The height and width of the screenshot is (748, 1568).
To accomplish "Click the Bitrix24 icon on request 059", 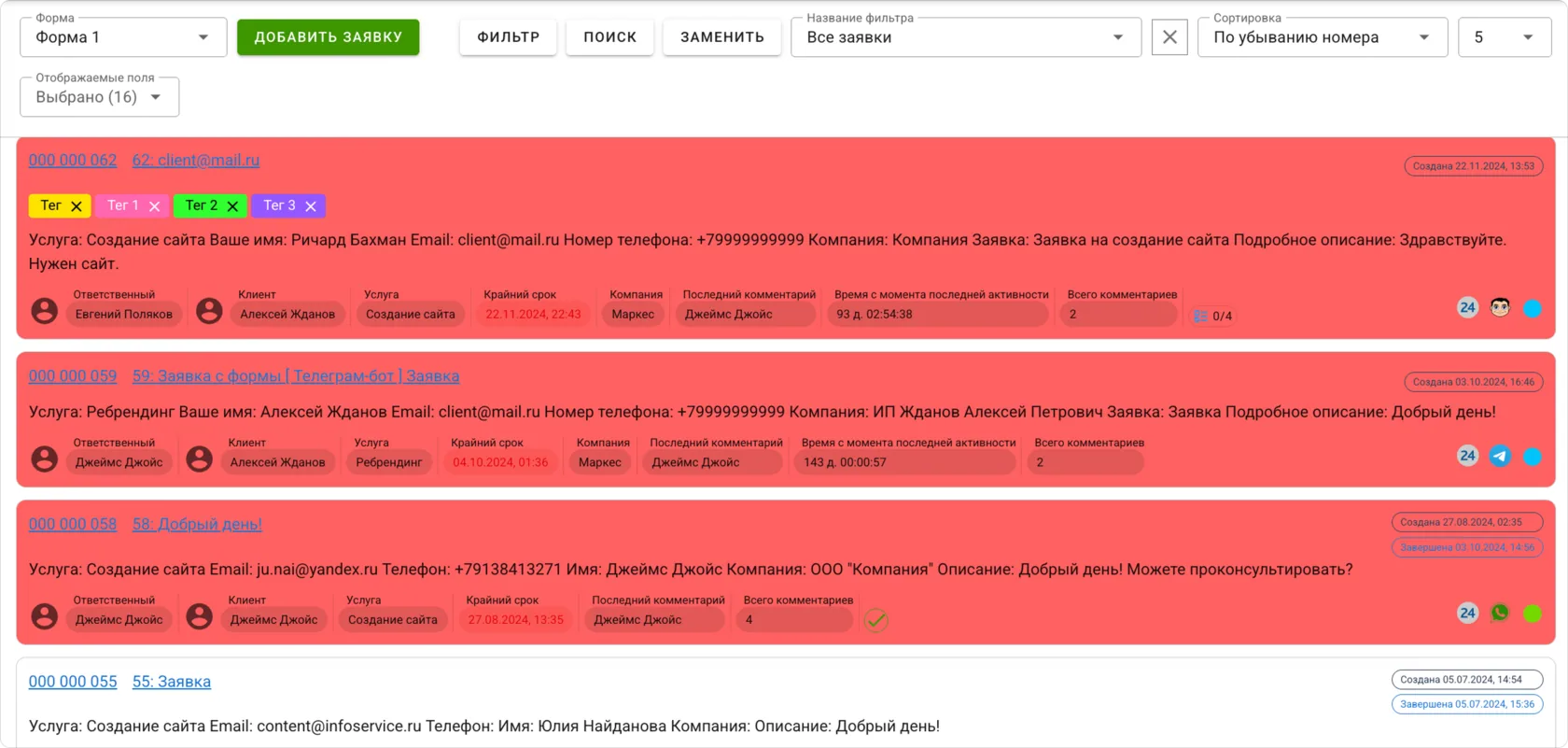I will (1467, 456).
